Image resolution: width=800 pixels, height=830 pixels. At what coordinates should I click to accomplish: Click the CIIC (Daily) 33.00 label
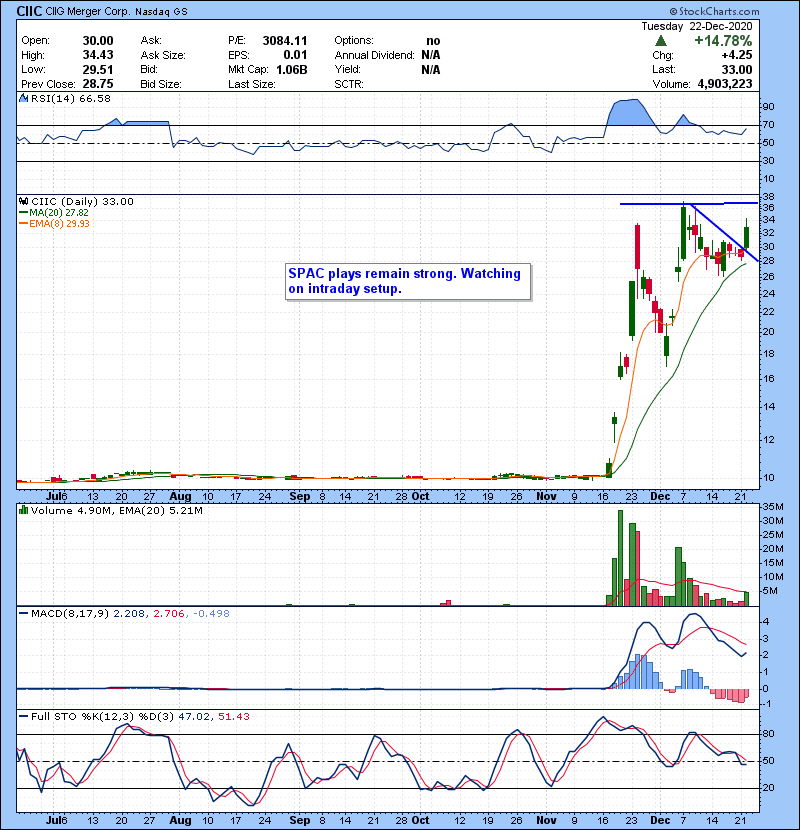[82, 201]
